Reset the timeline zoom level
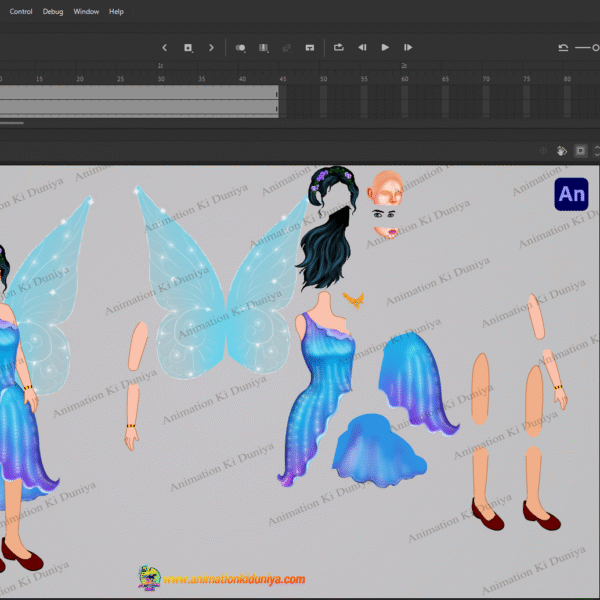 pos(563,48)
